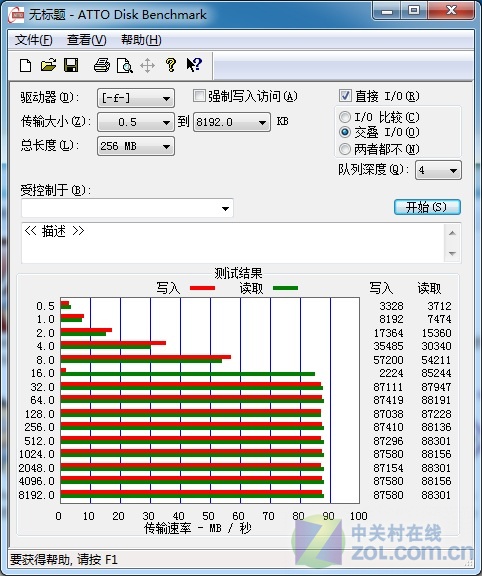Click the read value 87947
The image size is (482, 576).
436,387
